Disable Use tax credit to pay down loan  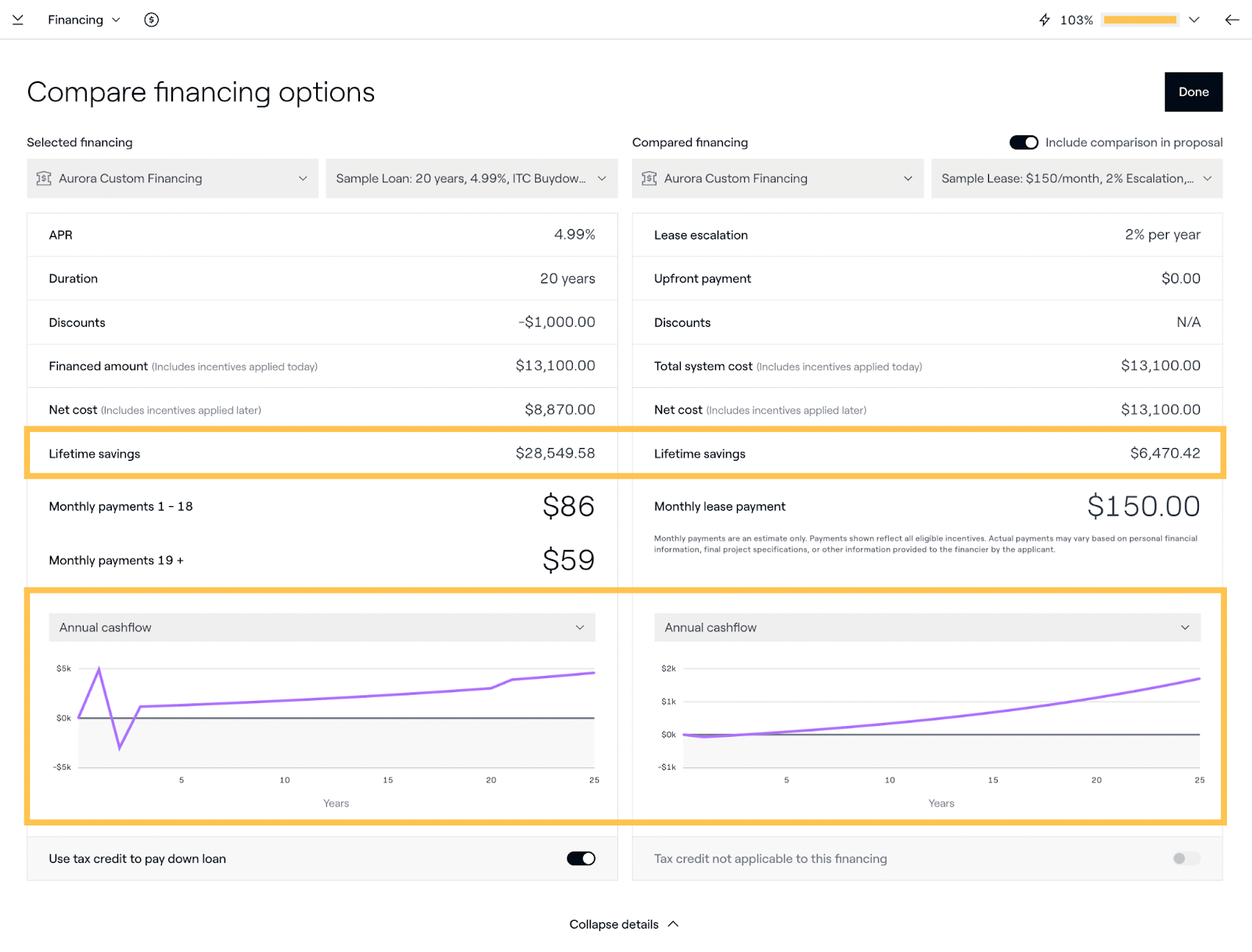tap(581, 859)
